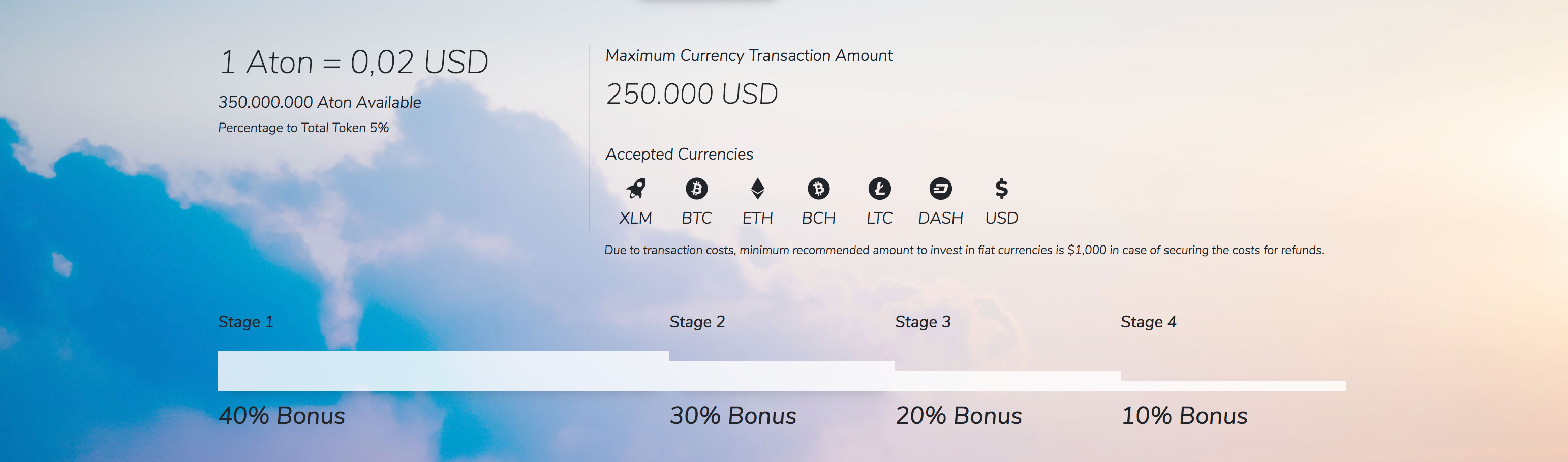Click the Accepted Currencies heading
This screenshot has height=462, width=1568.
click(680, 154)
